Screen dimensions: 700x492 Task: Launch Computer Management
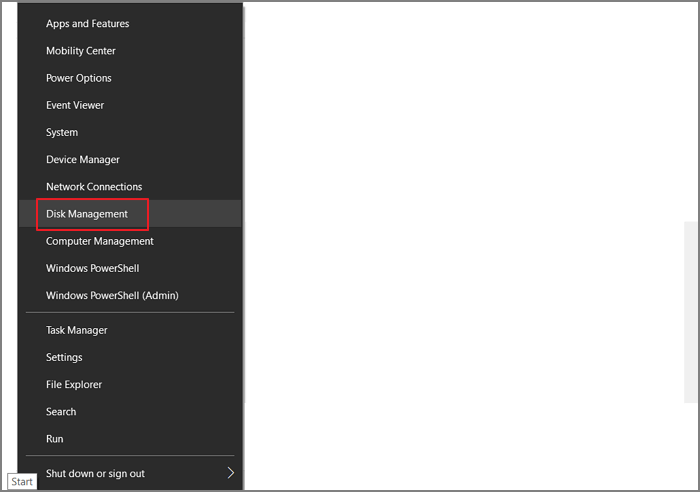[100, 241]
